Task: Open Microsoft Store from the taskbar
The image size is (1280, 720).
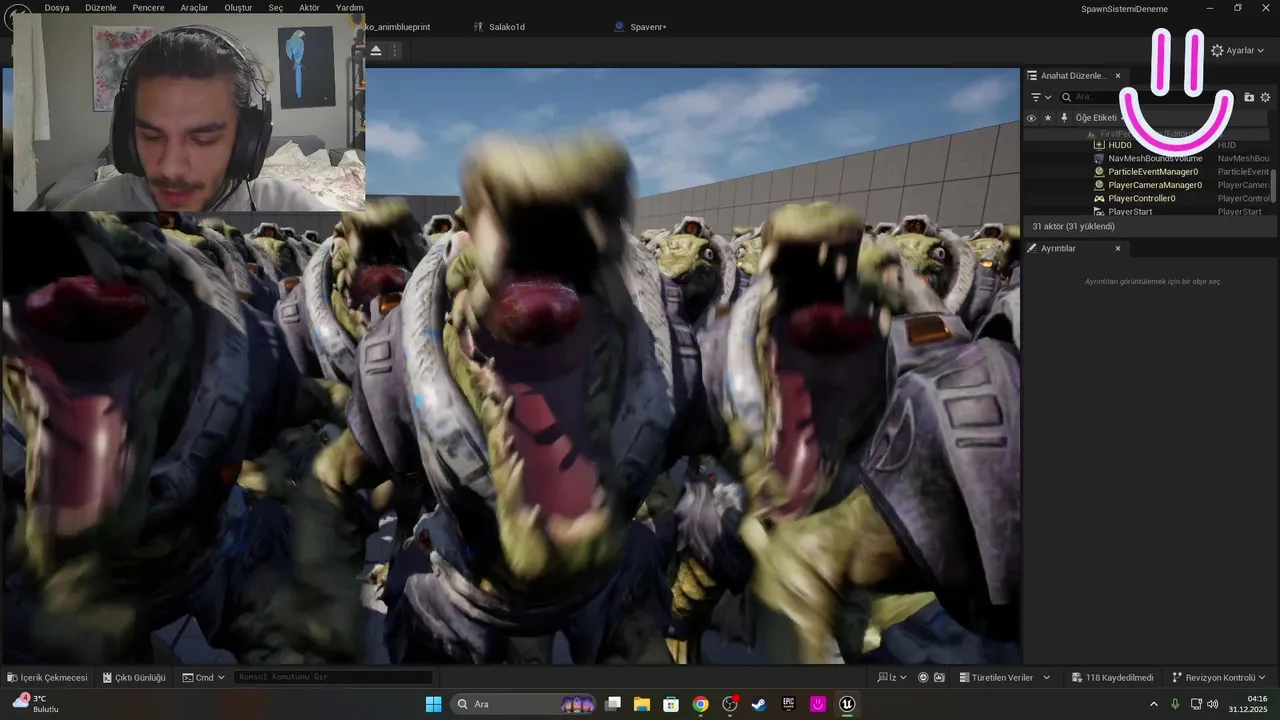Action: [671, 704]
